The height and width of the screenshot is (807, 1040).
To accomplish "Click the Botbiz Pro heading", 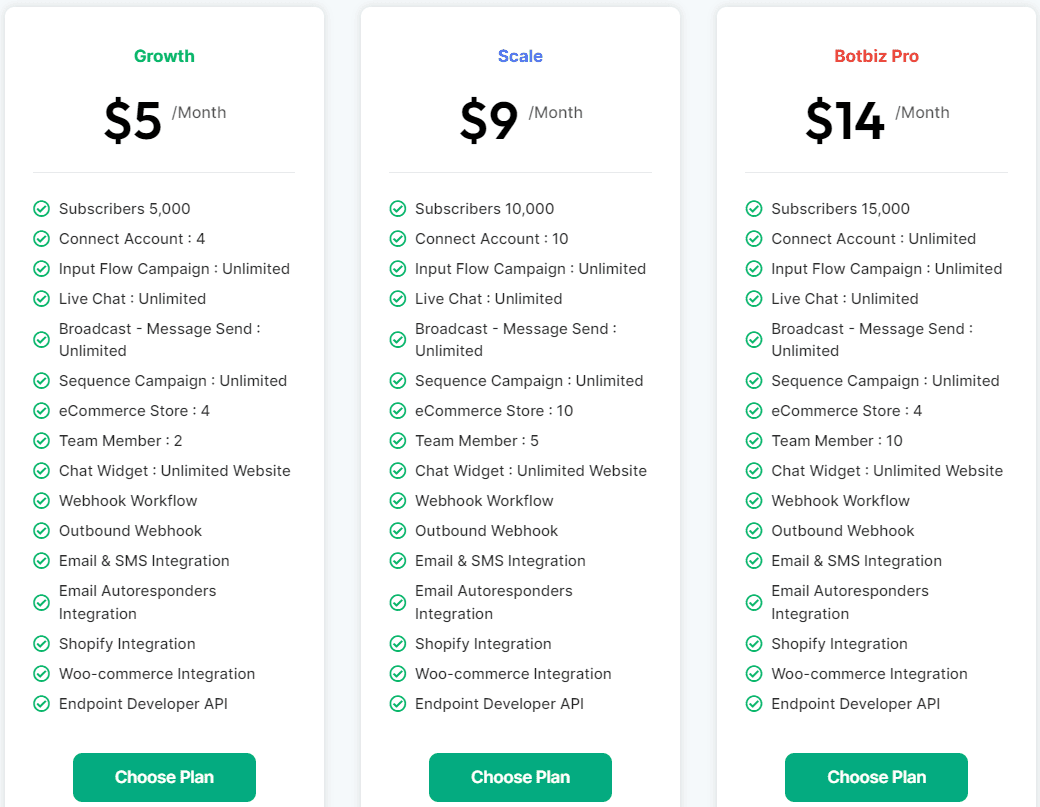I will point(876,56).
